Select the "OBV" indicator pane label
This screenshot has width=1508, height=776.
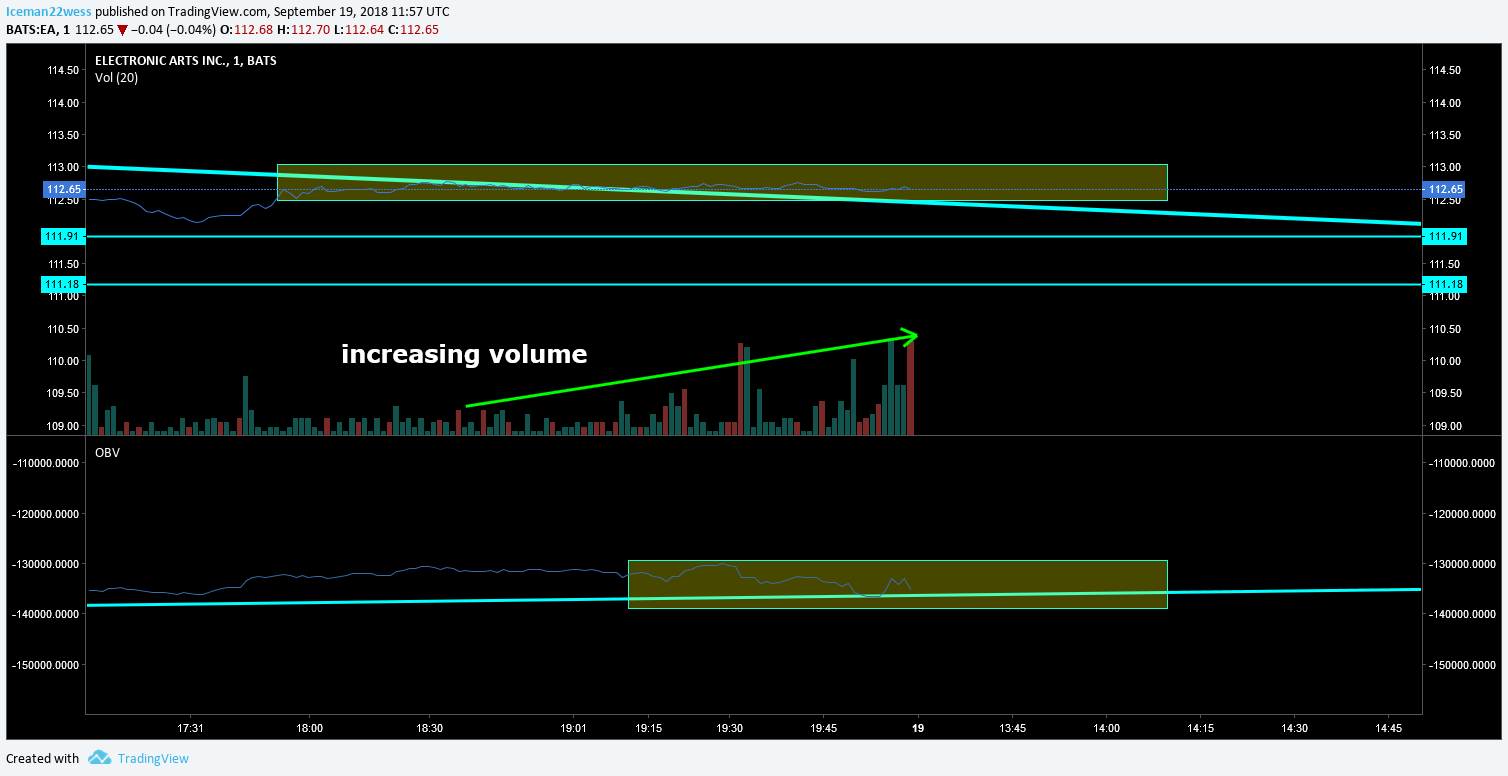(107, 453)
